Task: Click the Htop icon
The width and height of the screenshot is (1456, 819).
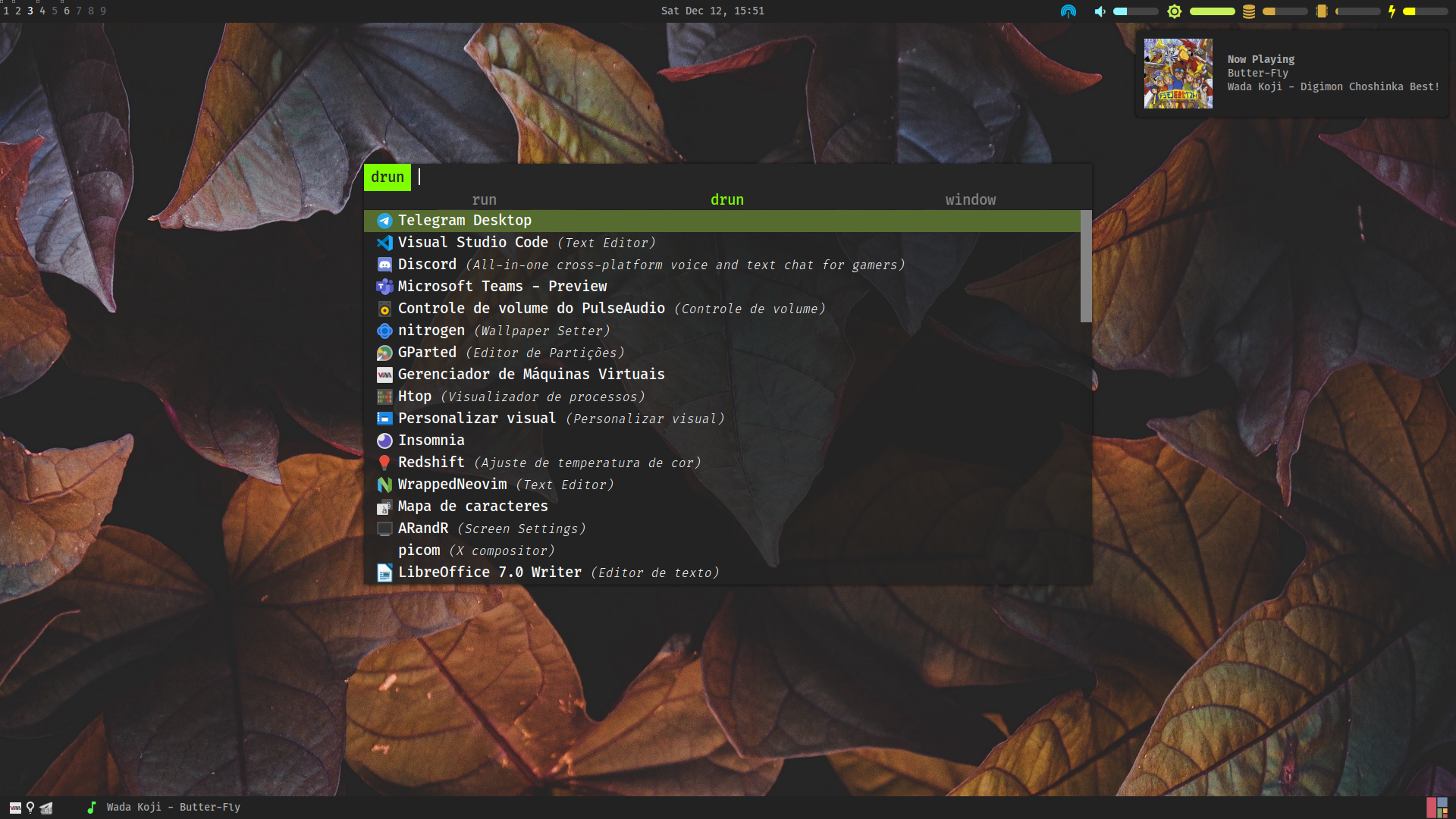Action: point(384,397)
